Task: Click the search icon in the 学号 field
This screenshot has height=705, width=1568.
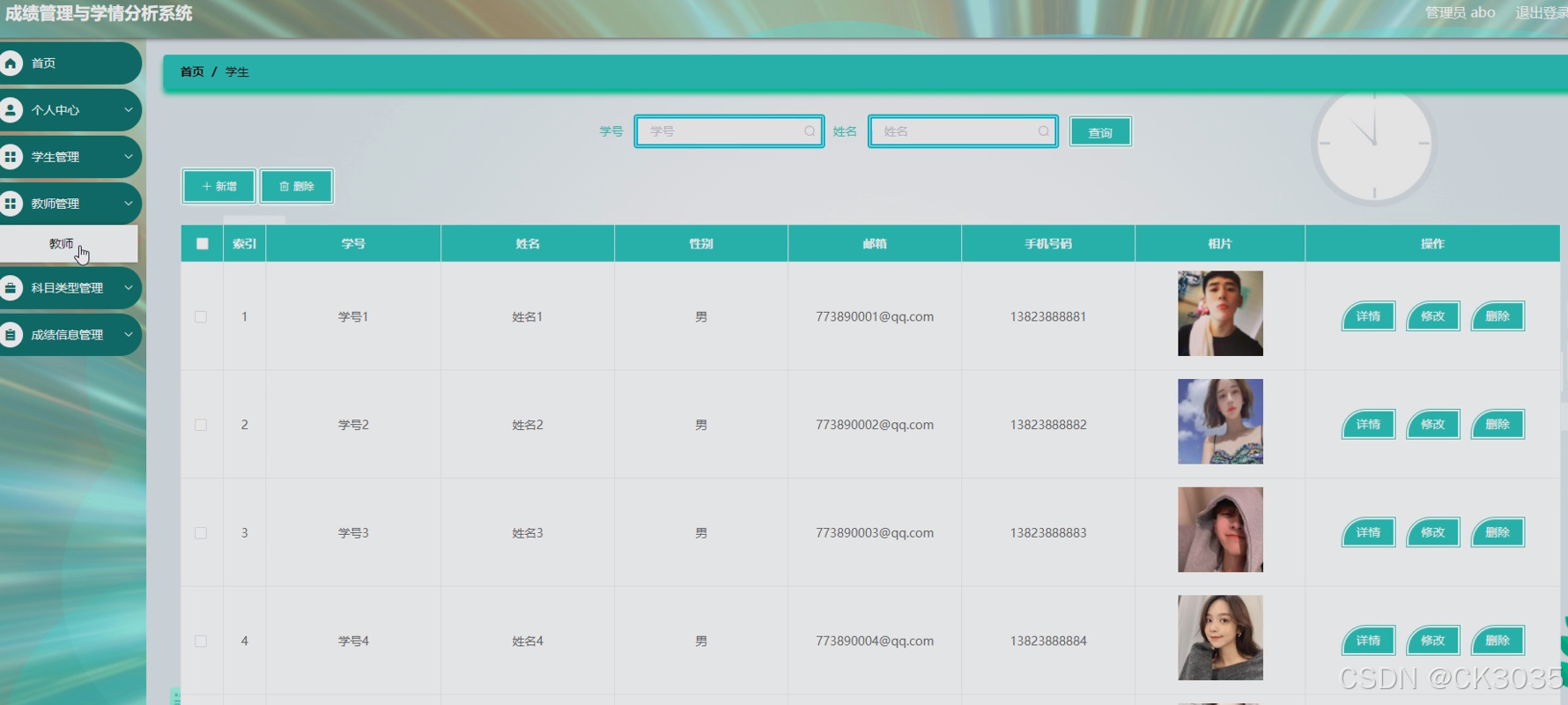Action: [x=809, y=131]
